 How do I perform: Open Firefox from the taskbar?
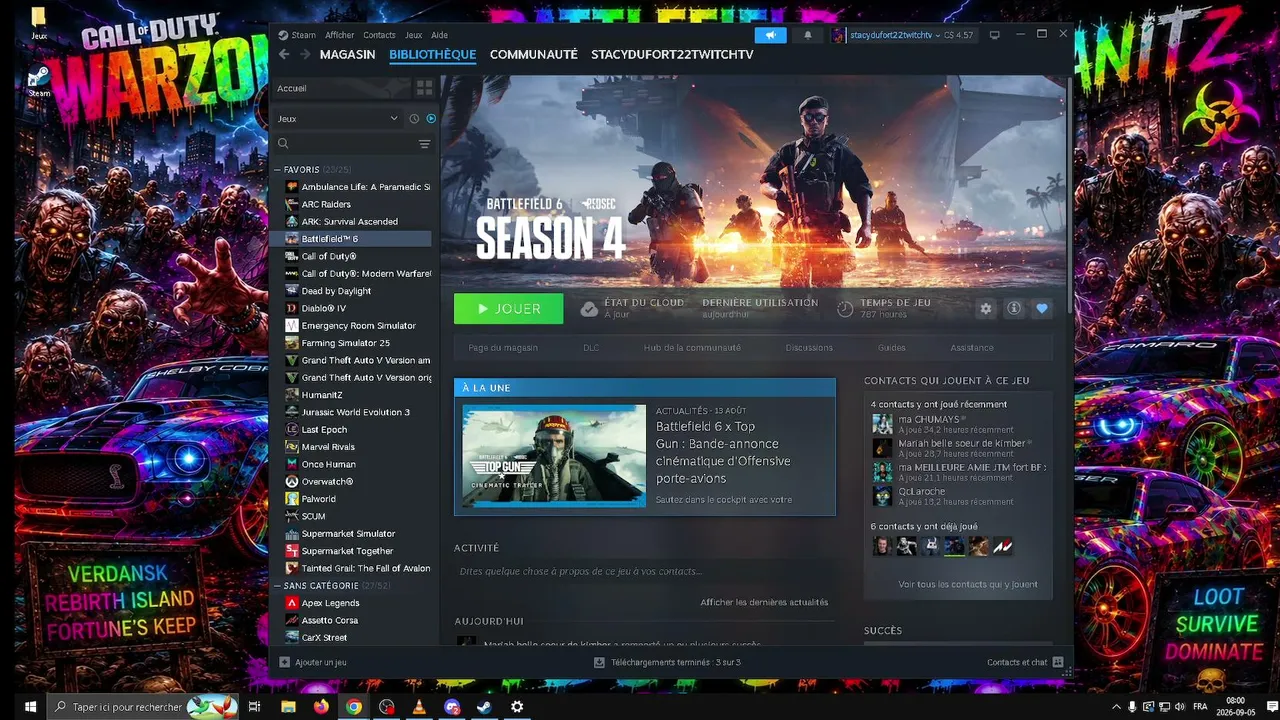[x=321, y=707]
